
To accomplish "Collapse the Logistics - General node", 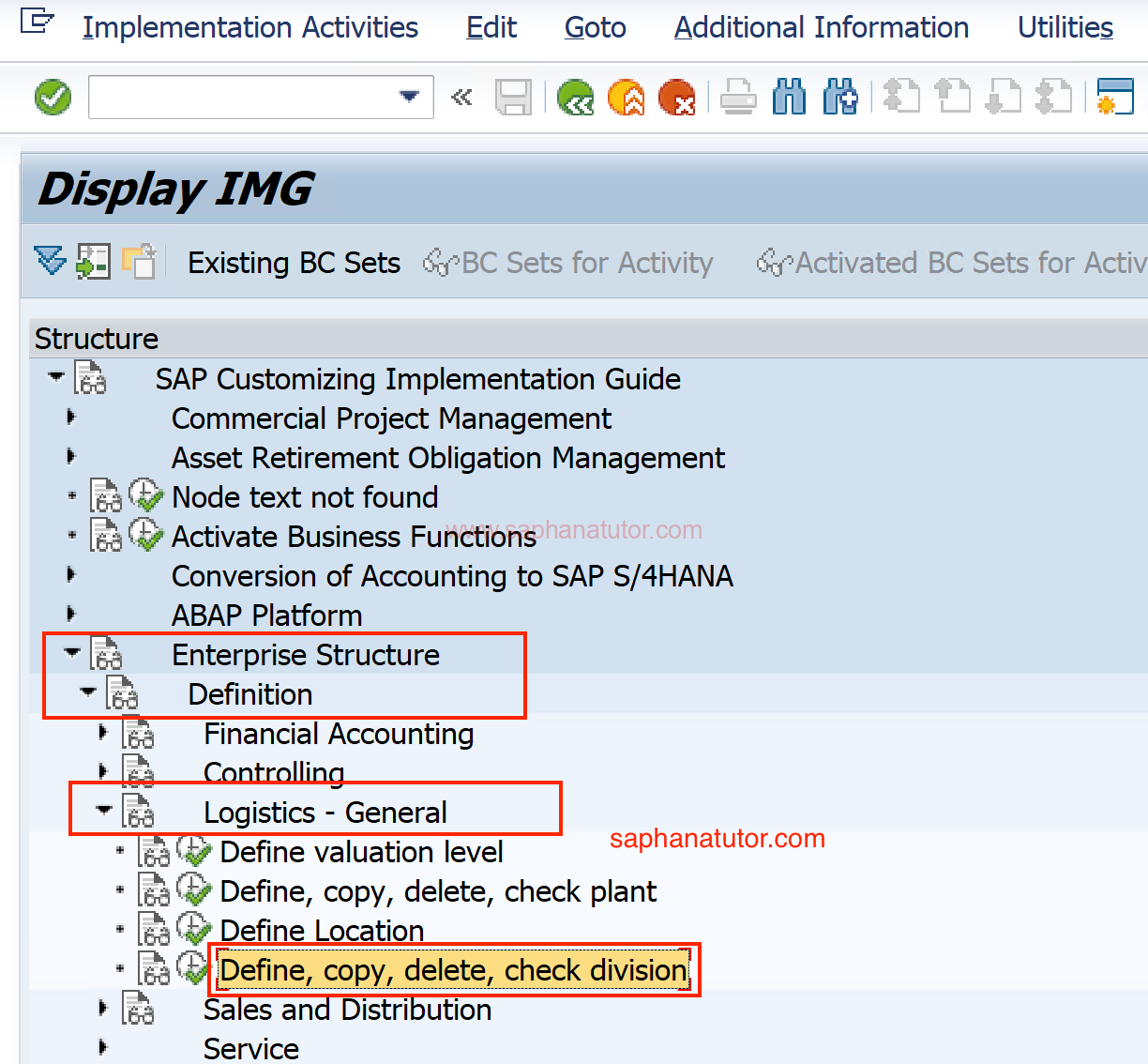I will (x=104, y=810).
